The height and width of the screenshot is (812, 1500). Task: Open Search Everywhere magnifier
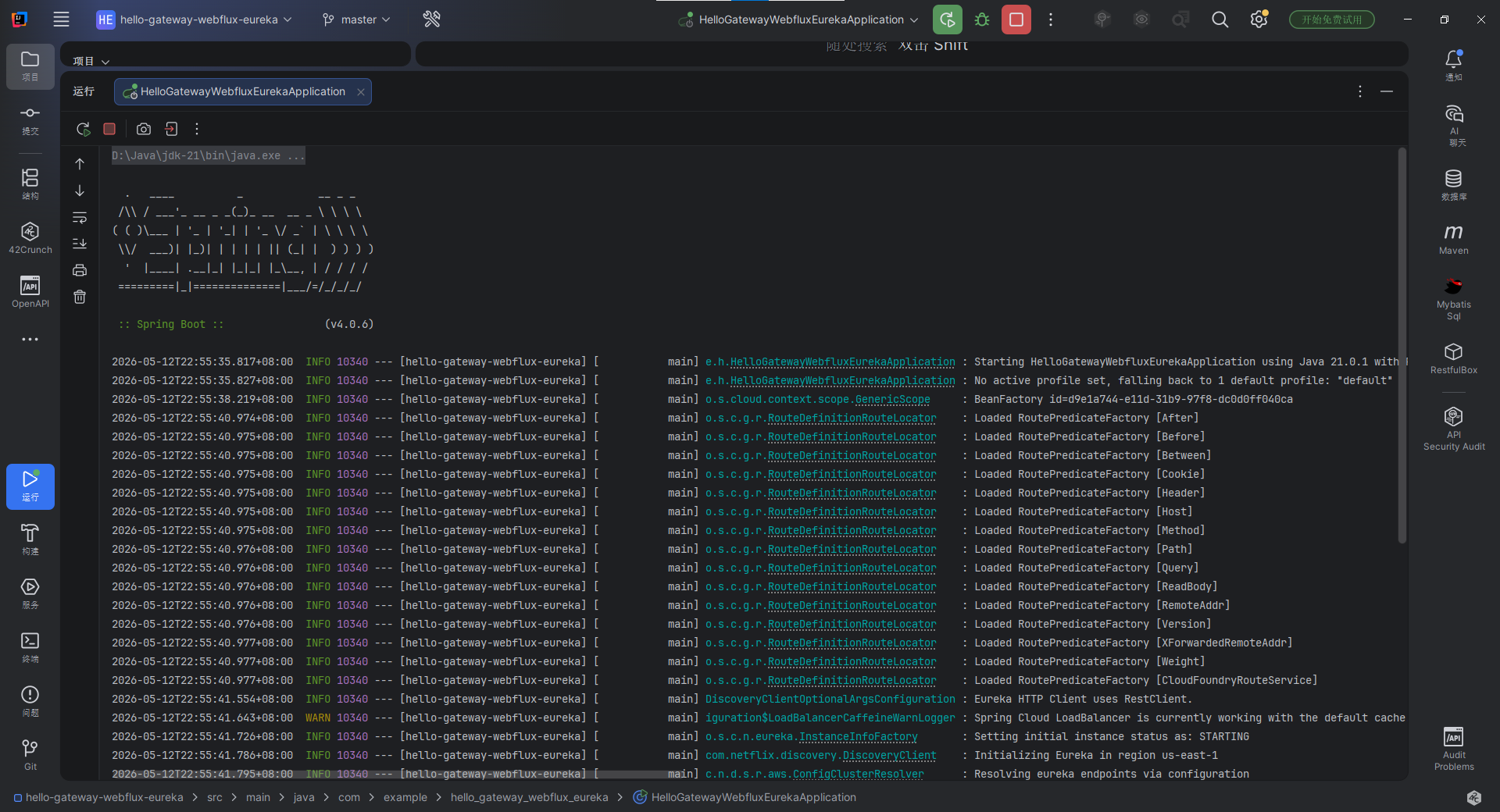tap(1220, 20)
